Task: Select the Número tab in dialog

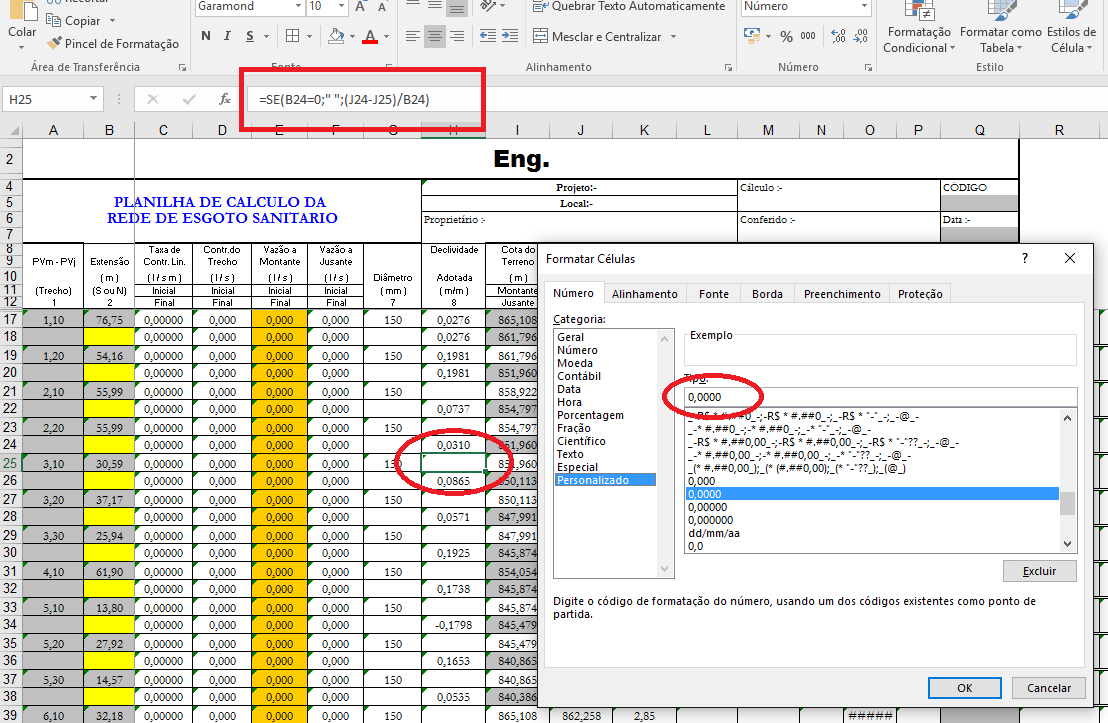Action: tap(573, 293)
